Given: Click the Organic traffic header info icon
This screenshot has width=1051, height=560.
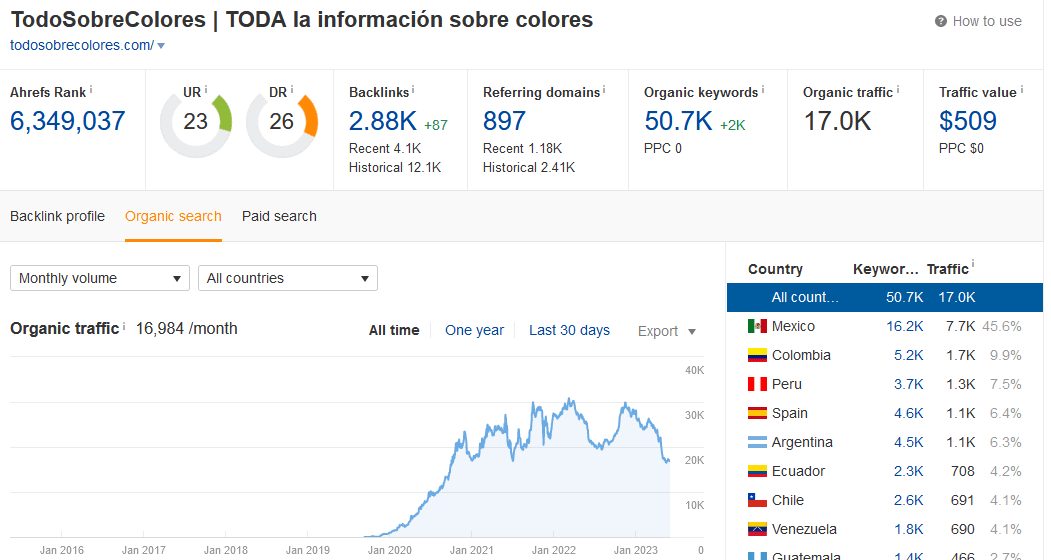Looking at the screenshot, I should [x=898, y=89].
